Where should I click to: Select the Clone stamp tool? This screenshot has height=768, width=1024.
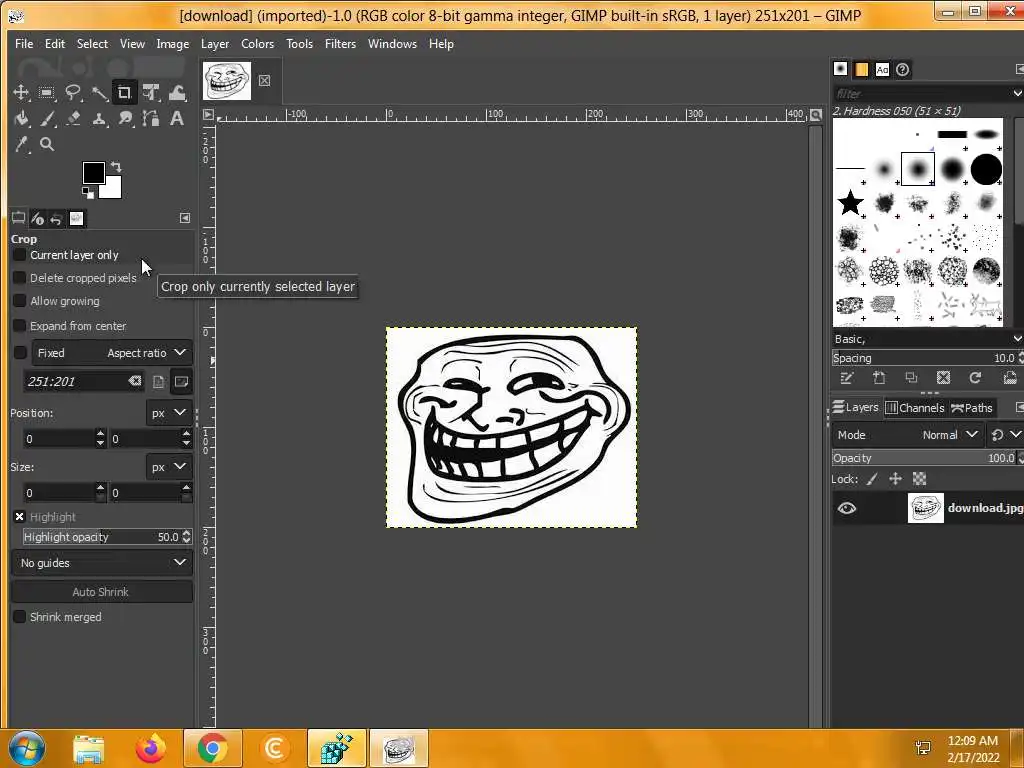tap(99, 119)
